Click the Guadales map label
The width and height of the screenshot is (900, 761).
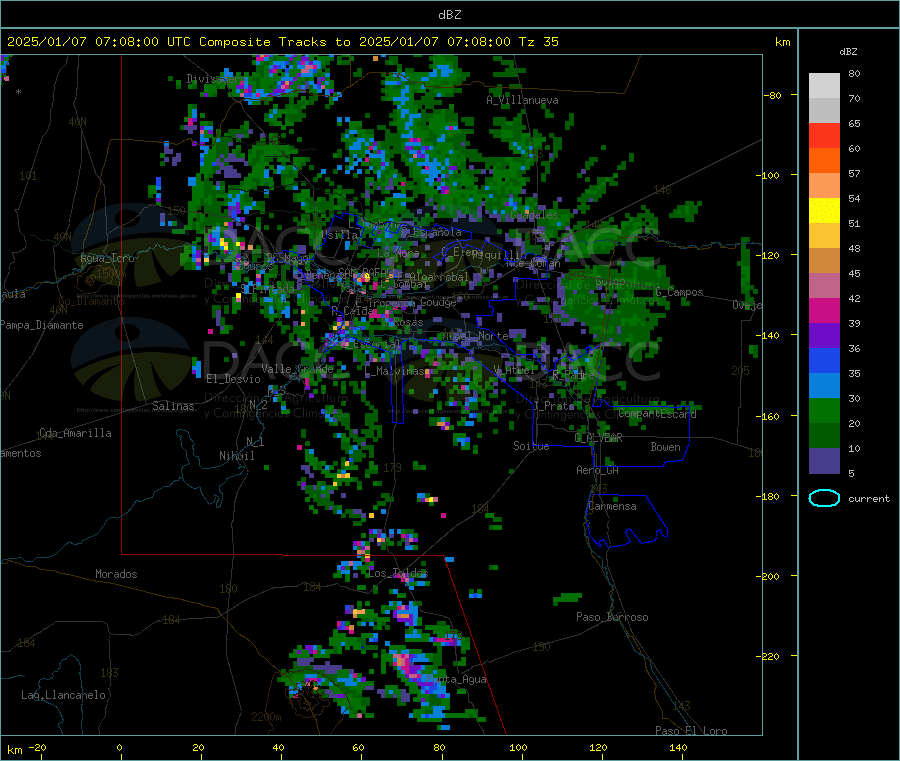(x=534, y=215)
